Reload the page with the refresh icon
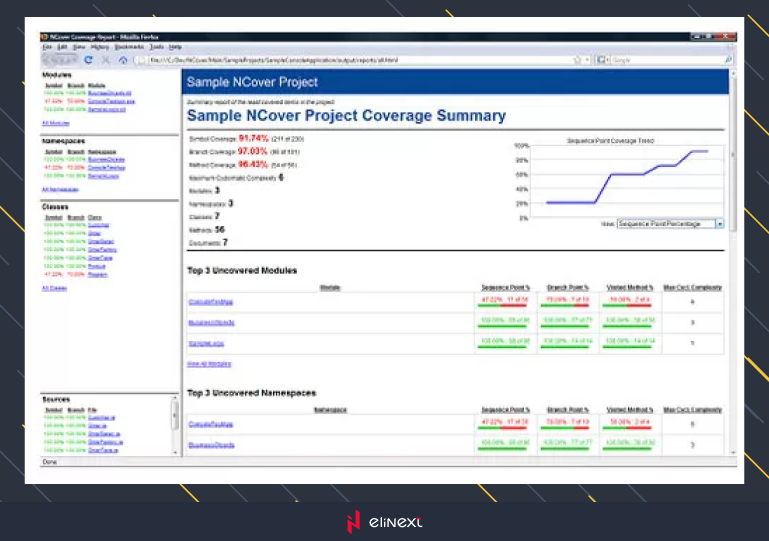This screenshot has width=769, height=541. click(x=90, y=60)
